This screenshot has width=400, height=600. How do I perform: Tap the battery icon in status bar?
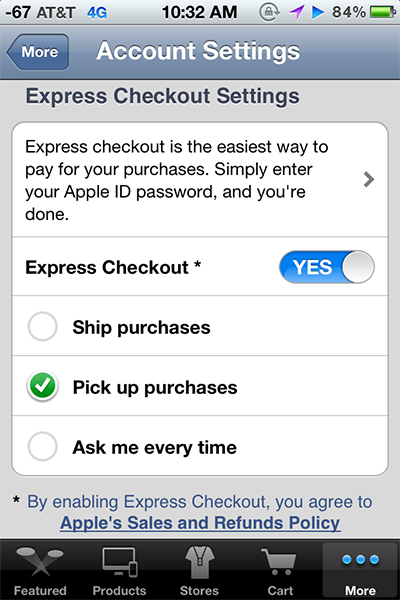tap(383, 12)
